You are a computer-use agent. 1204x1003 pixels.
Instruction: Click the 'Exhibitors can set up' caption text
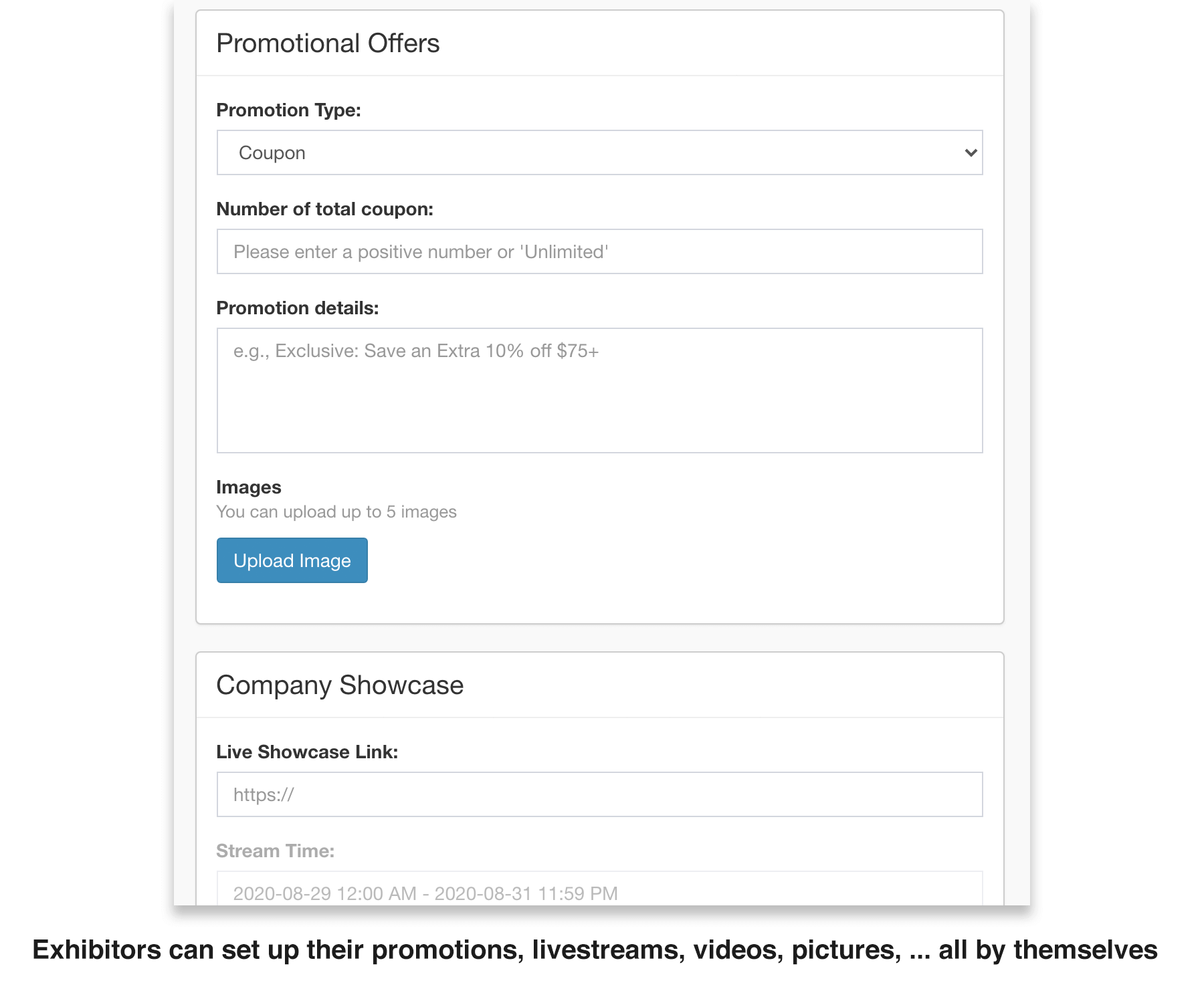tap(595, 950)
